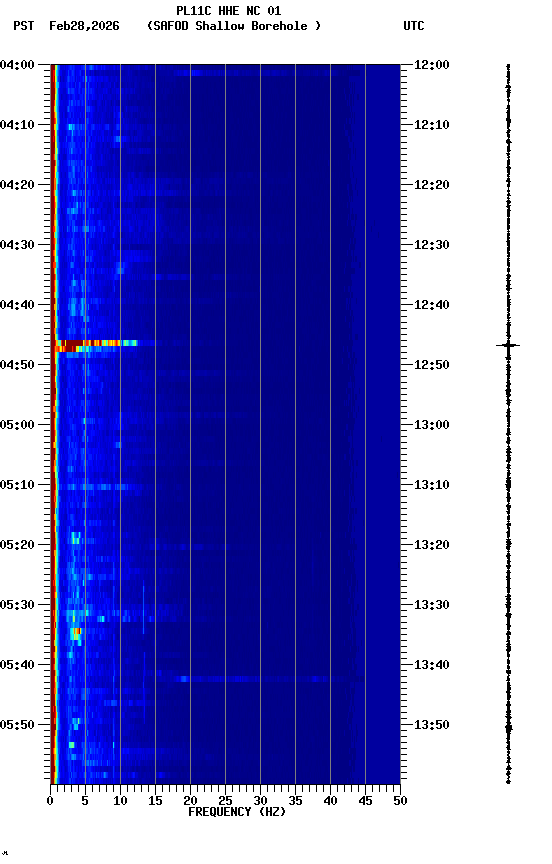Click the 04:20 PST time label
Screen dimensions: 552x864
point(17,185)
